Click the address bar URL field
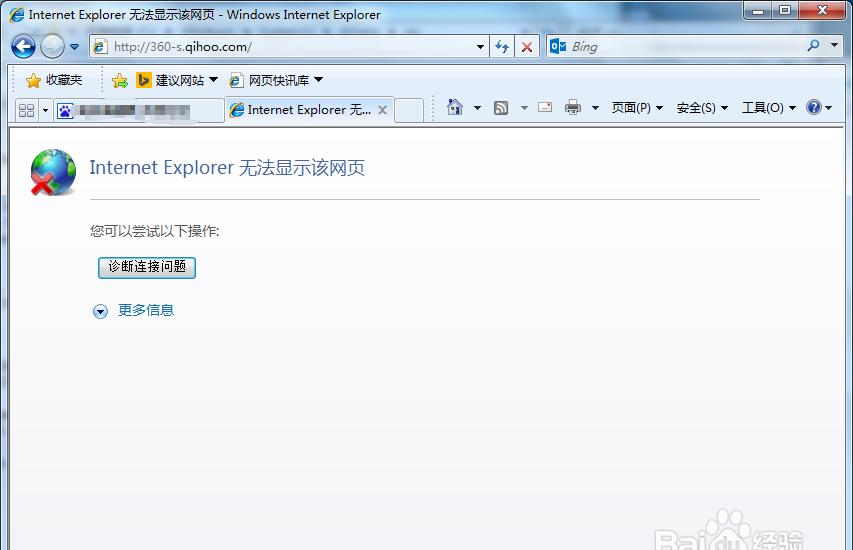The image size is (853, 550). tap(288, 47)
